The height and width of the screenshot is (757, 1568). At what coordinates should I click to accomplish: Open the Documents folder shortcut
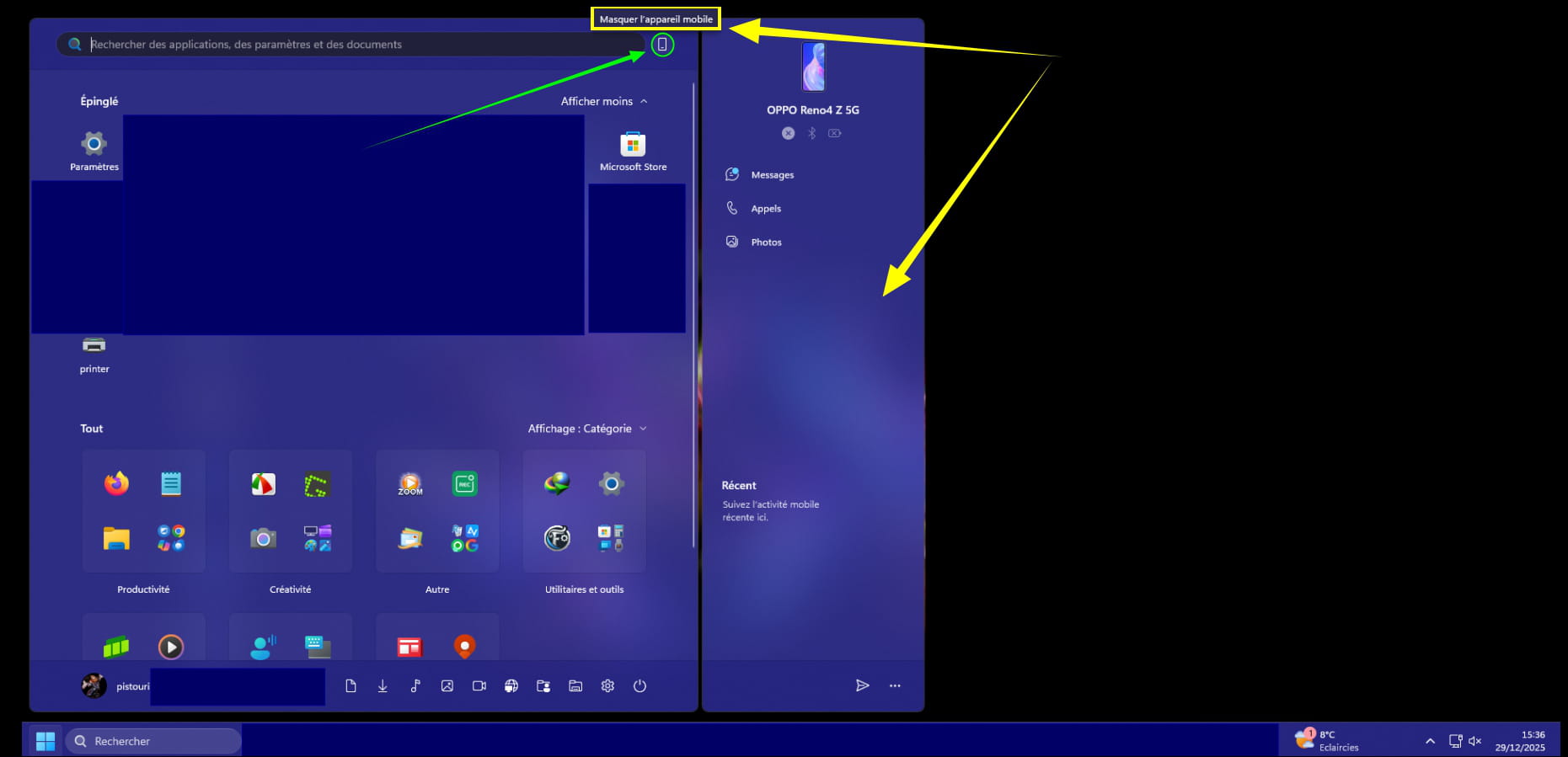tap(351, 686)
